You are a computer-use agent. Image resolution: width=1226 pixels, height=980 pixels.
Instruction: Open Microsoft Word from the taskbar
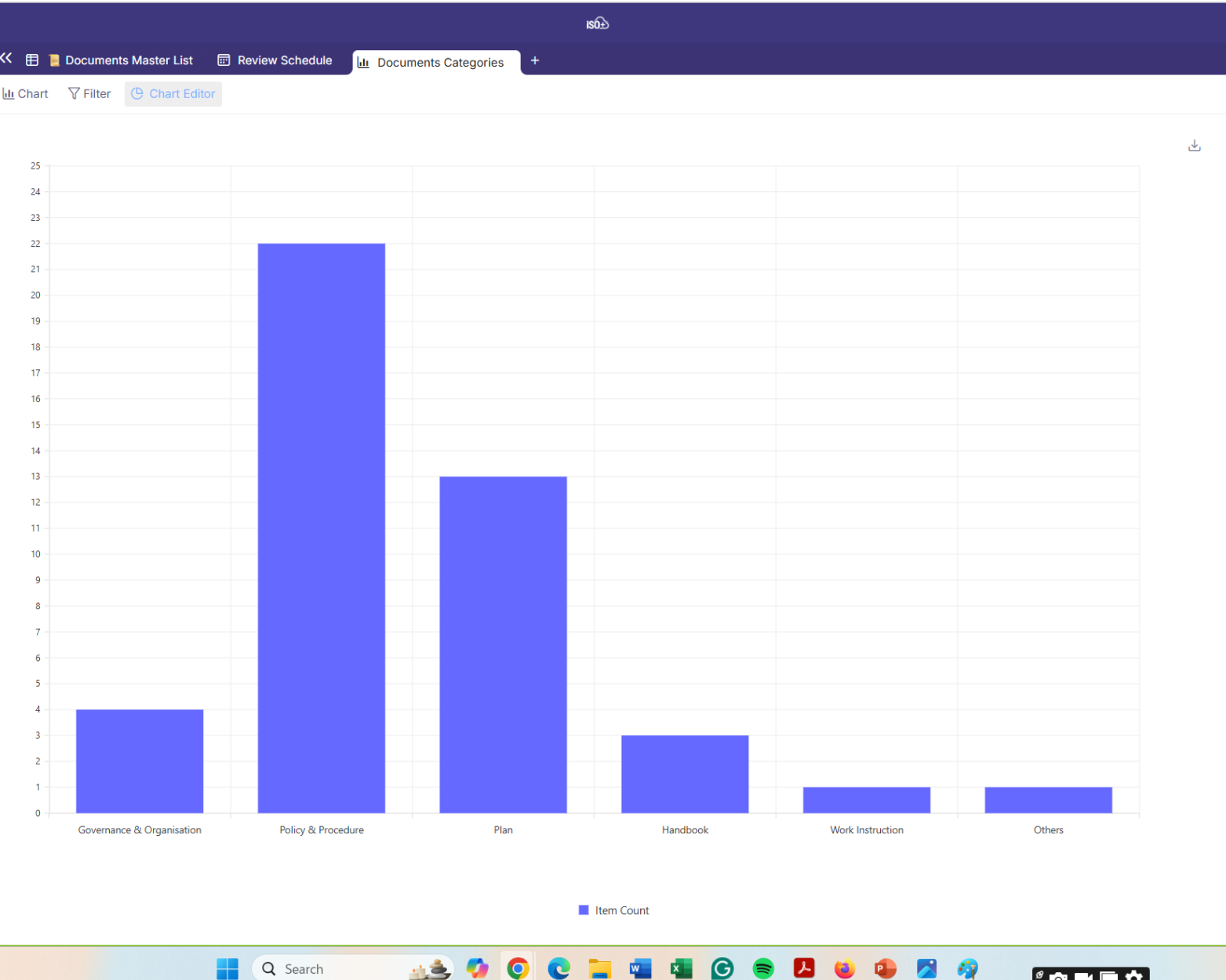click(x=640, y=969)
